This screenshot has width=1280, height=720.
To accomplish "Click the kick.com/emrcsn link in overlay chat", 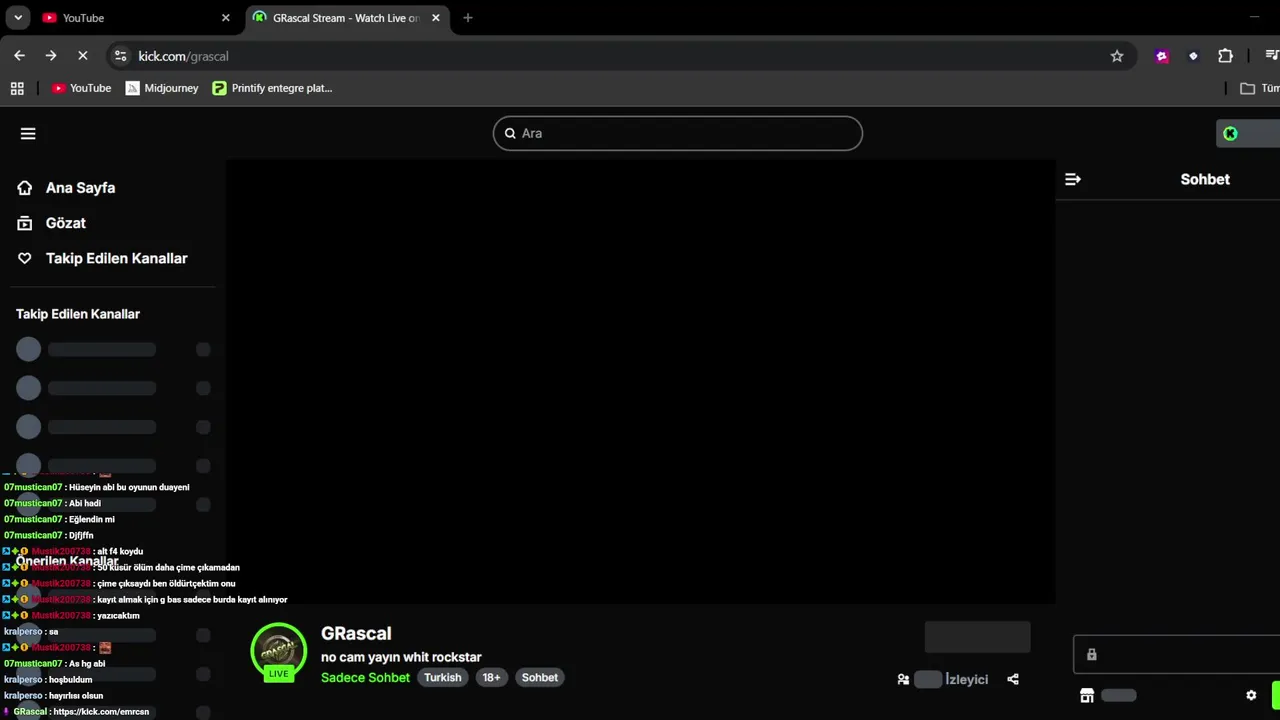I will click(101, 712).
